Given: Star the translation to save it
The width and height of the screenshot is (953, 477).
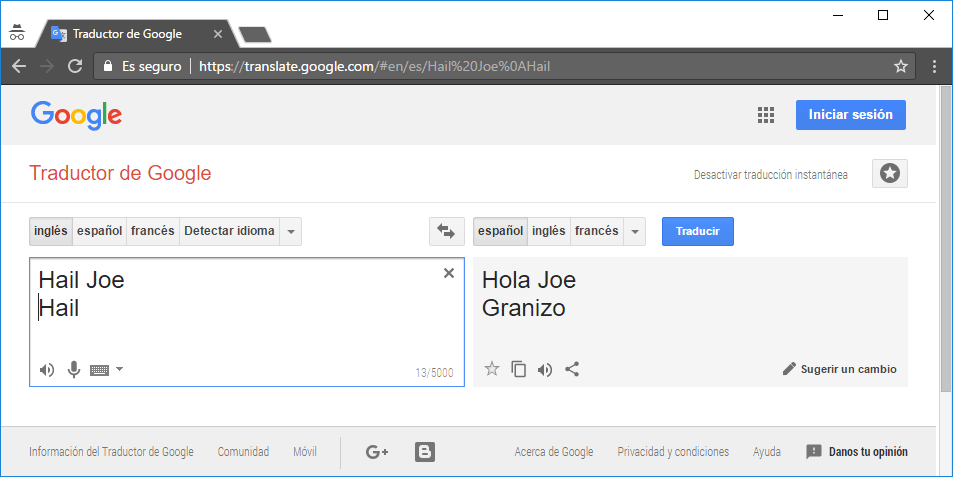Looking at the screenshot, I should tap(491, 369).
